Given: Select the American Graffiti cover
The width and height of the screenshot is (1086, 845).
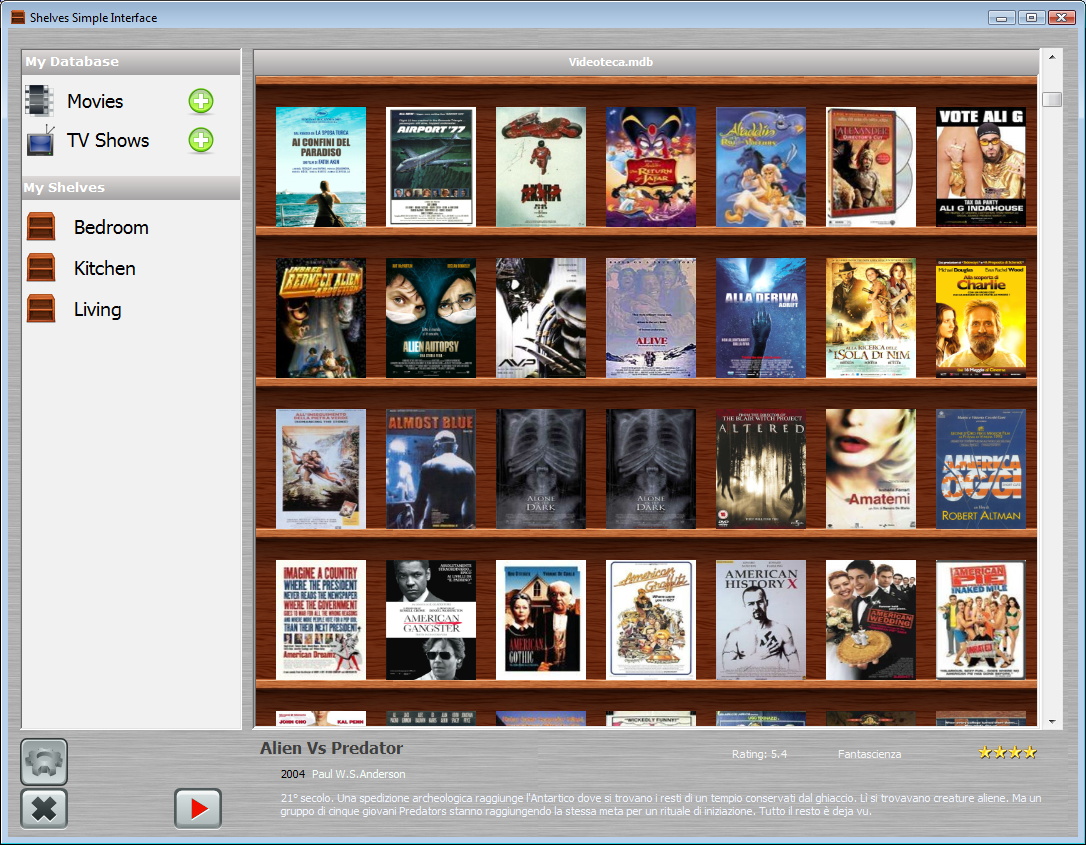Looking at the screenshot, I should (x=651, y=620).
